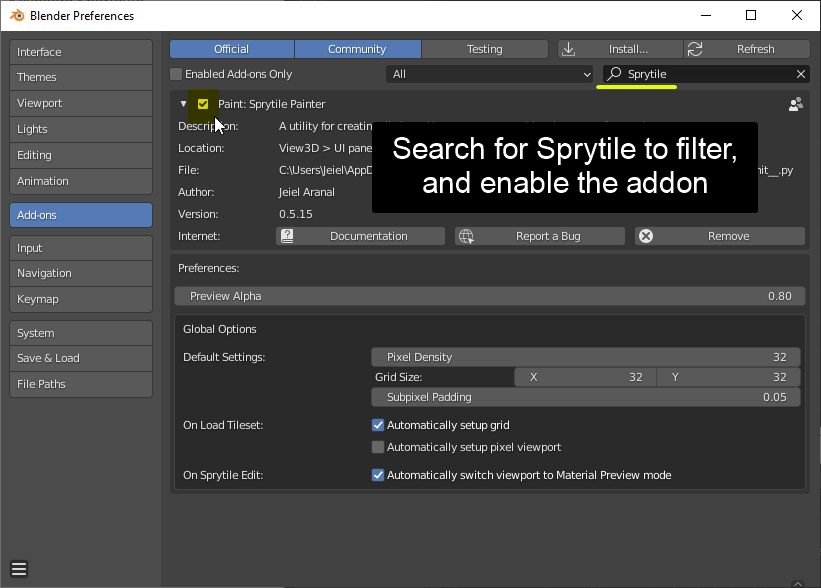Image resolution: width=821 pixels, height=588 pixels.
Task: Click the Global Options heading
Action: (220, 329)
